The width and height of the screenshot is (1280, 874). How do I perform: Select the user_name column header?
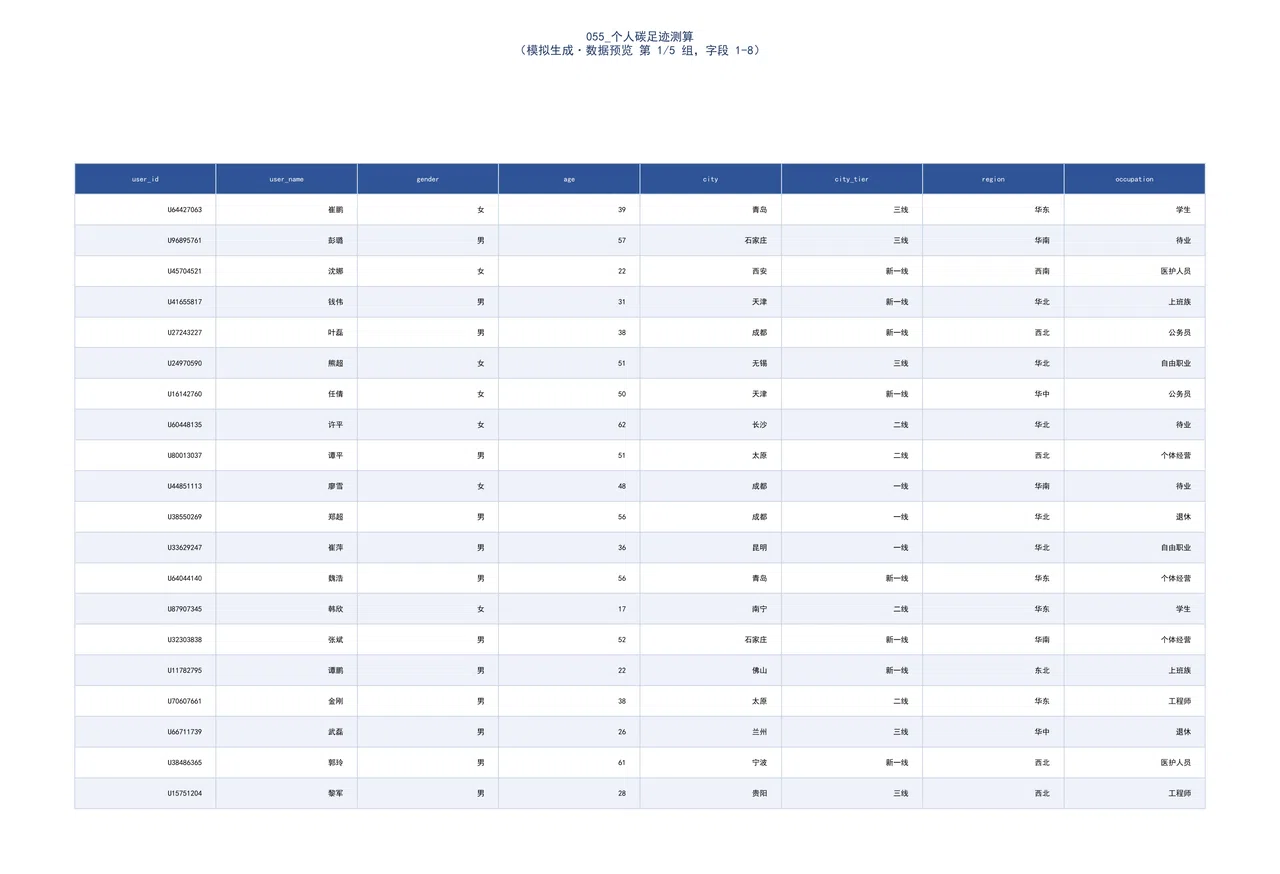(x=286, y=179)
